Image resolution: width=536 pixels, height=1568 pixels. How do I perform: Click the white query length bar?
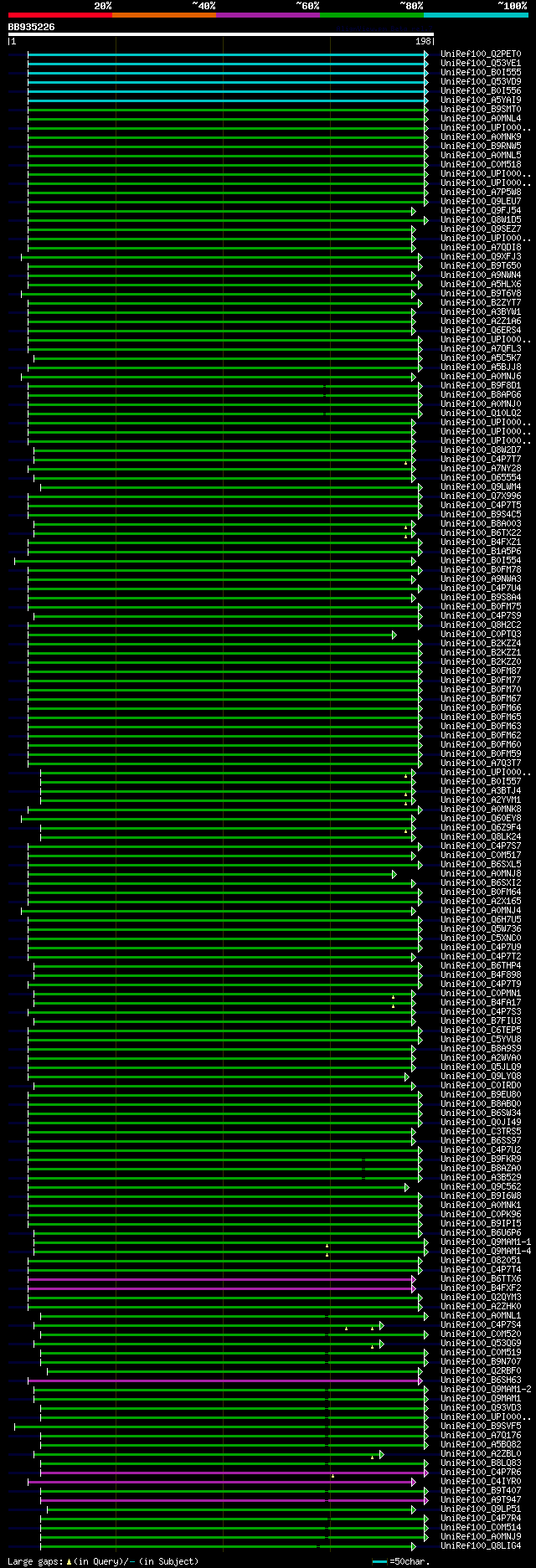(220, 34)
